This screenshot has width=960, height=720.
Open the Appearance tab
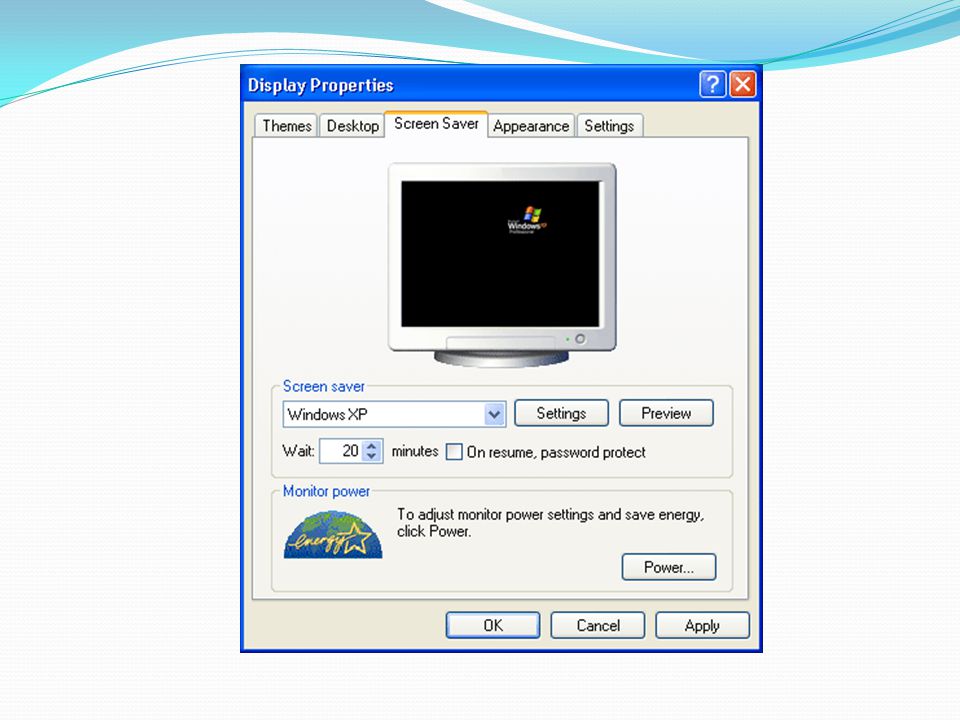531,126
